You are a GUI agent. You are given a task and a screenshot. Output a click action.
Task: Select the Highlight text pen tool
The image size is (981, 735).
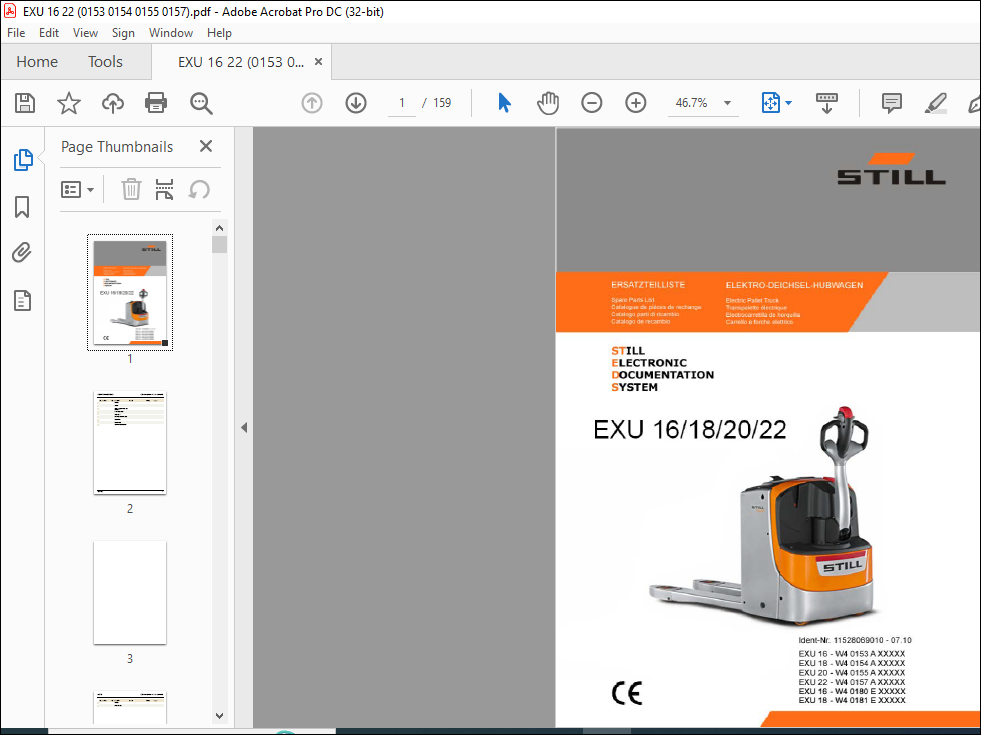click(935, 103)
